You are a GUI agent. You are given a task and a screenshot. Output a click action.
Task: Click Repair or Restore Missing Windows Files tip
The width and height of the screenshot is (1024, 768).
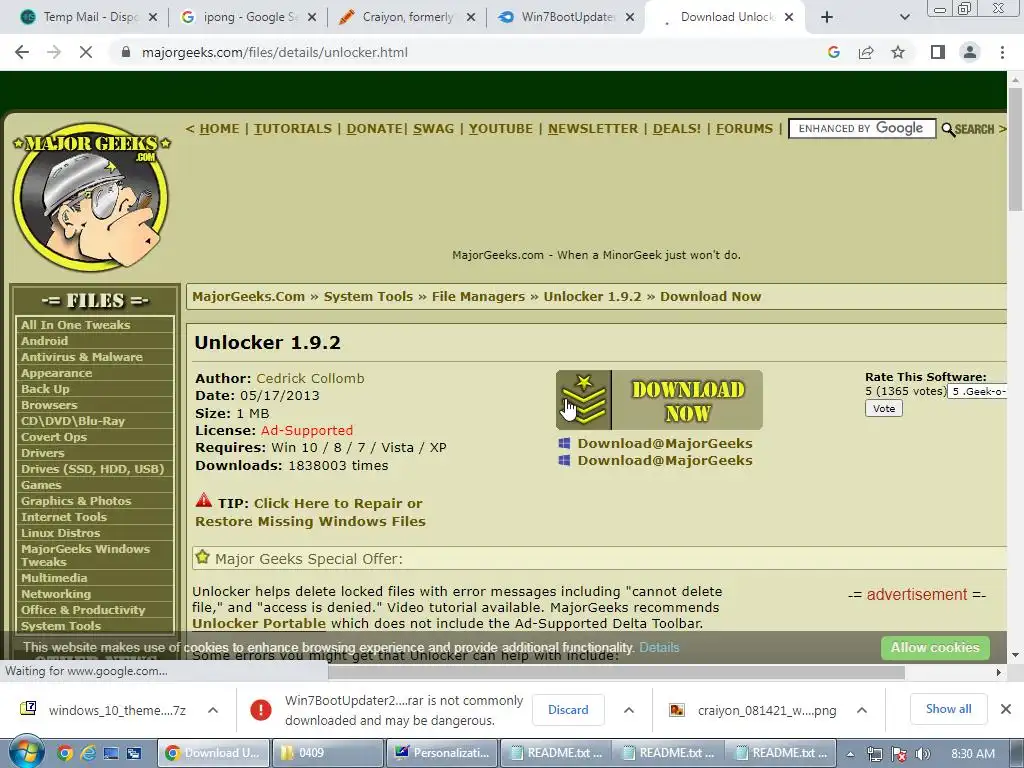pyautogui.click(x=310, y=512)
